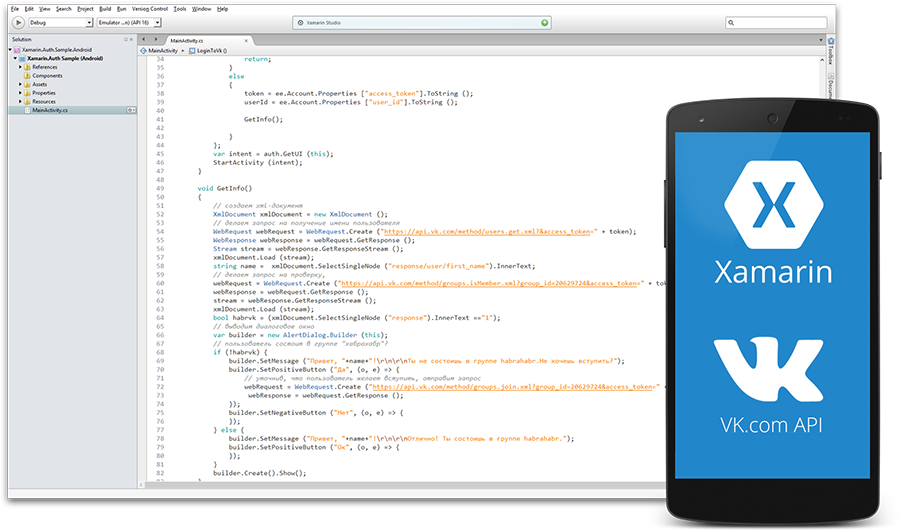
Task: Click the options gear button on the MainActivity.cs row
Action: click(131, 110)
